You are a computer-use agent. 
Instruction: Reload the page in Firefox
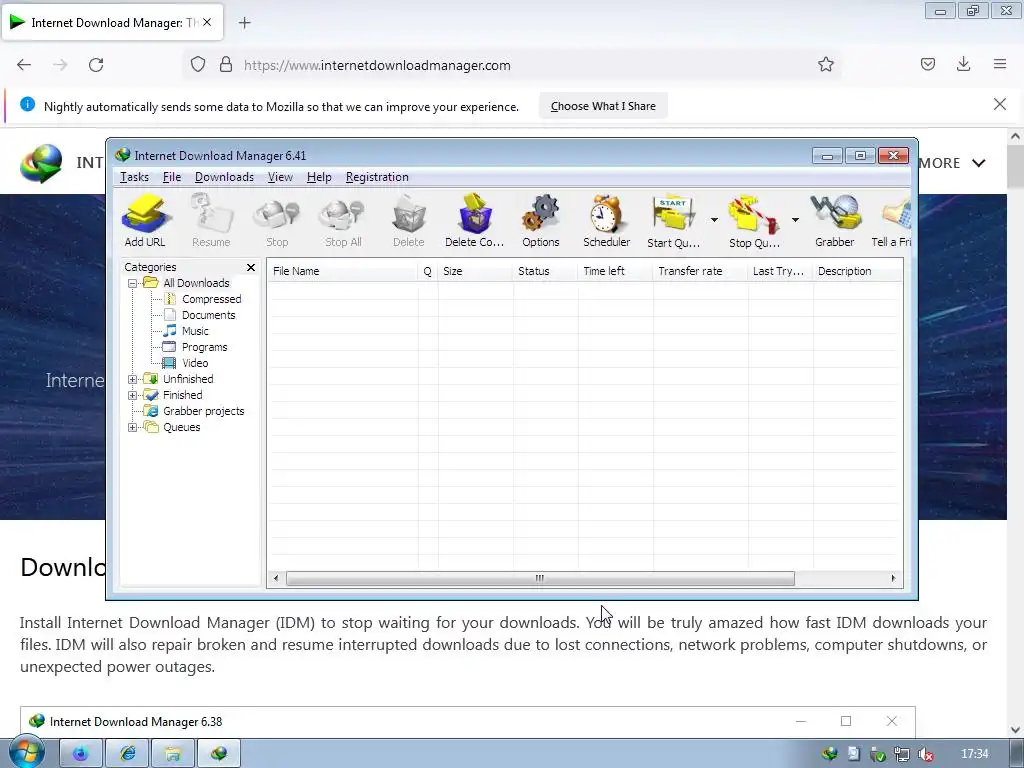[96, 65]
